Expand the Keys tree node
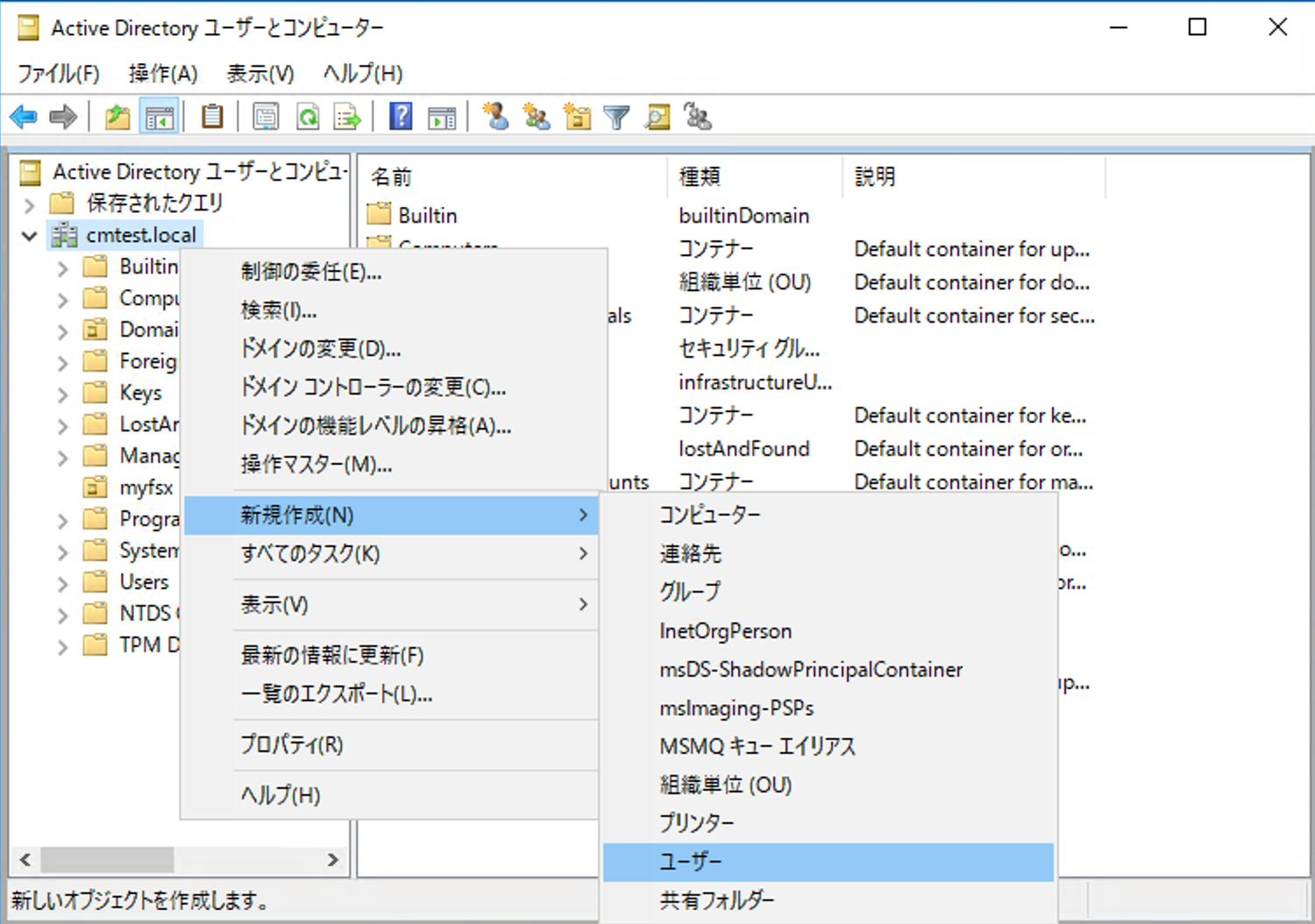1315x924 pixels. coord(62,394)
